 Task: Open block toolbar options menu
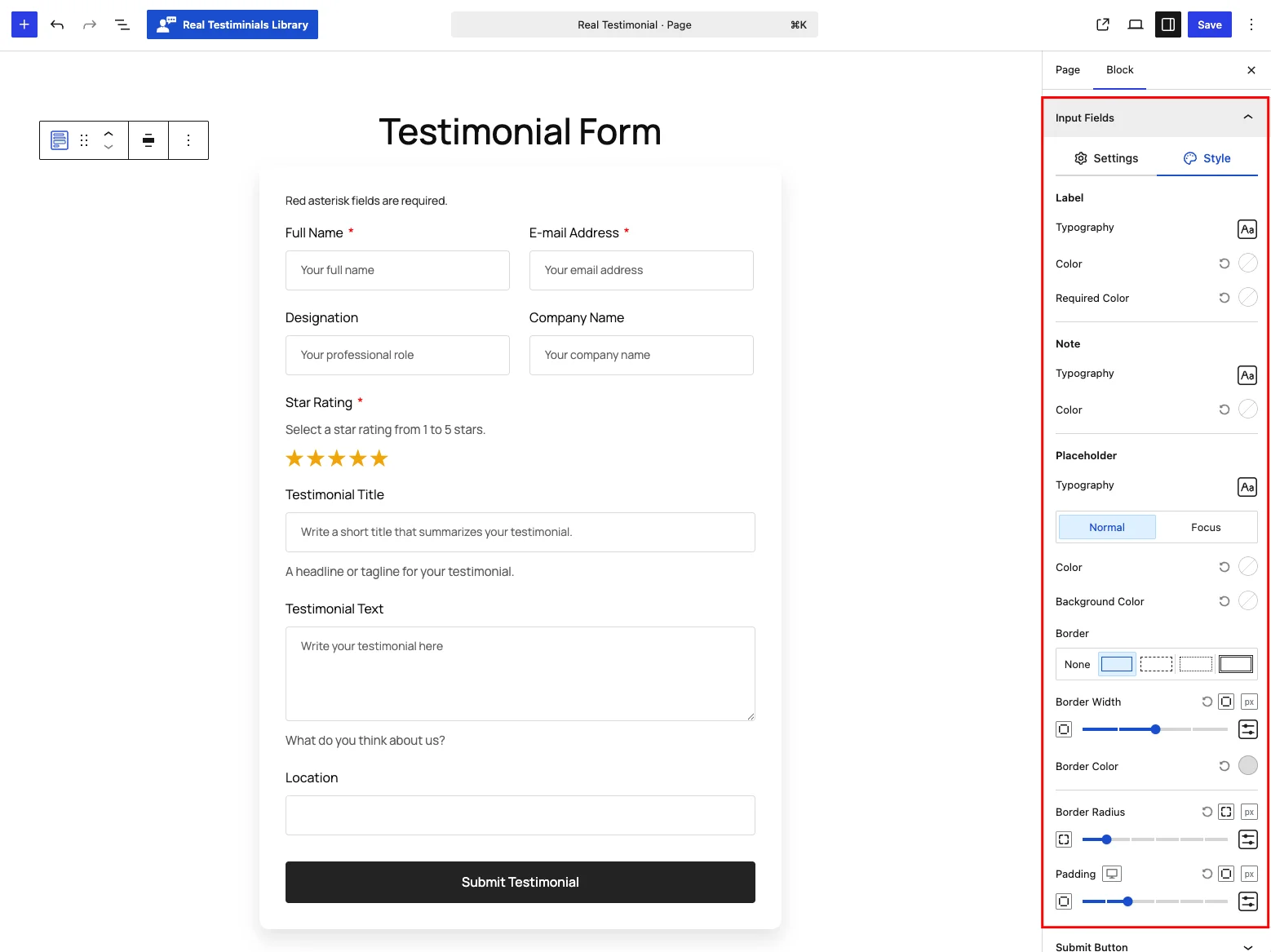click(188, 140)
